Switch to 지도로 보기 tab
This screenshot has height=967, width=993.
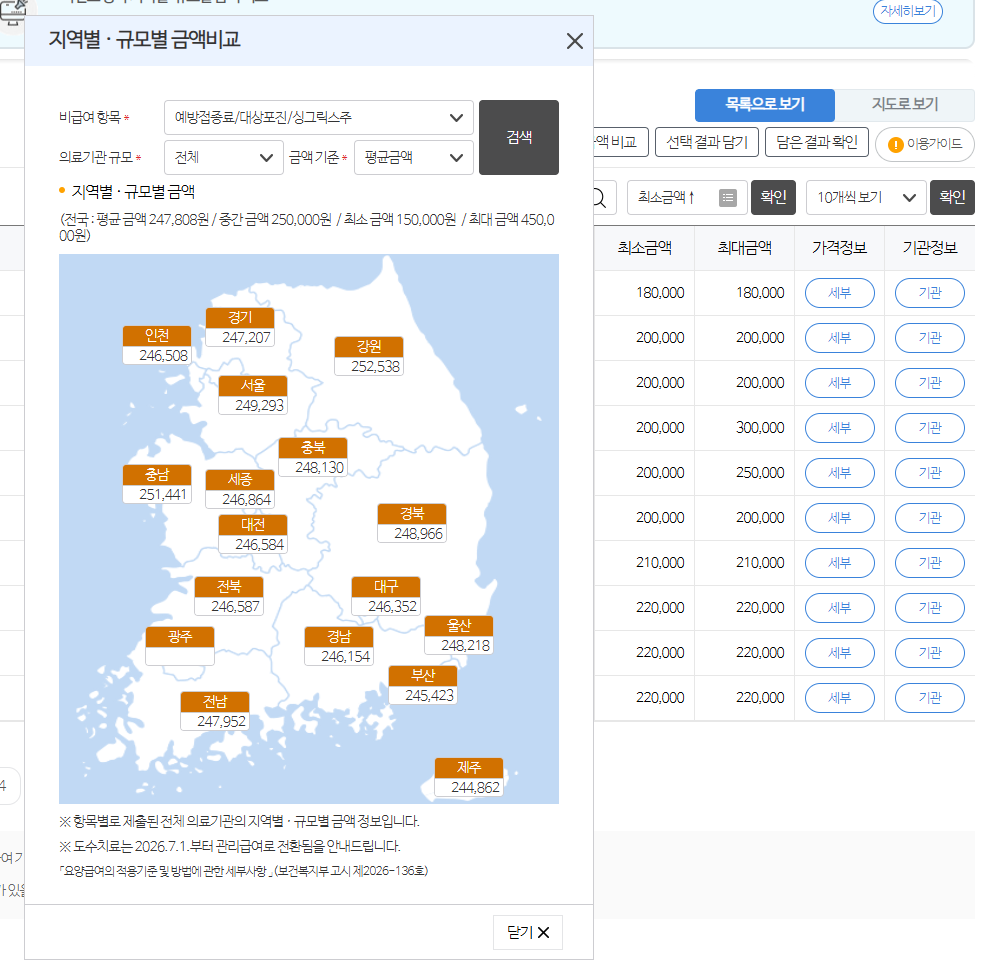(x=904, y=104)
